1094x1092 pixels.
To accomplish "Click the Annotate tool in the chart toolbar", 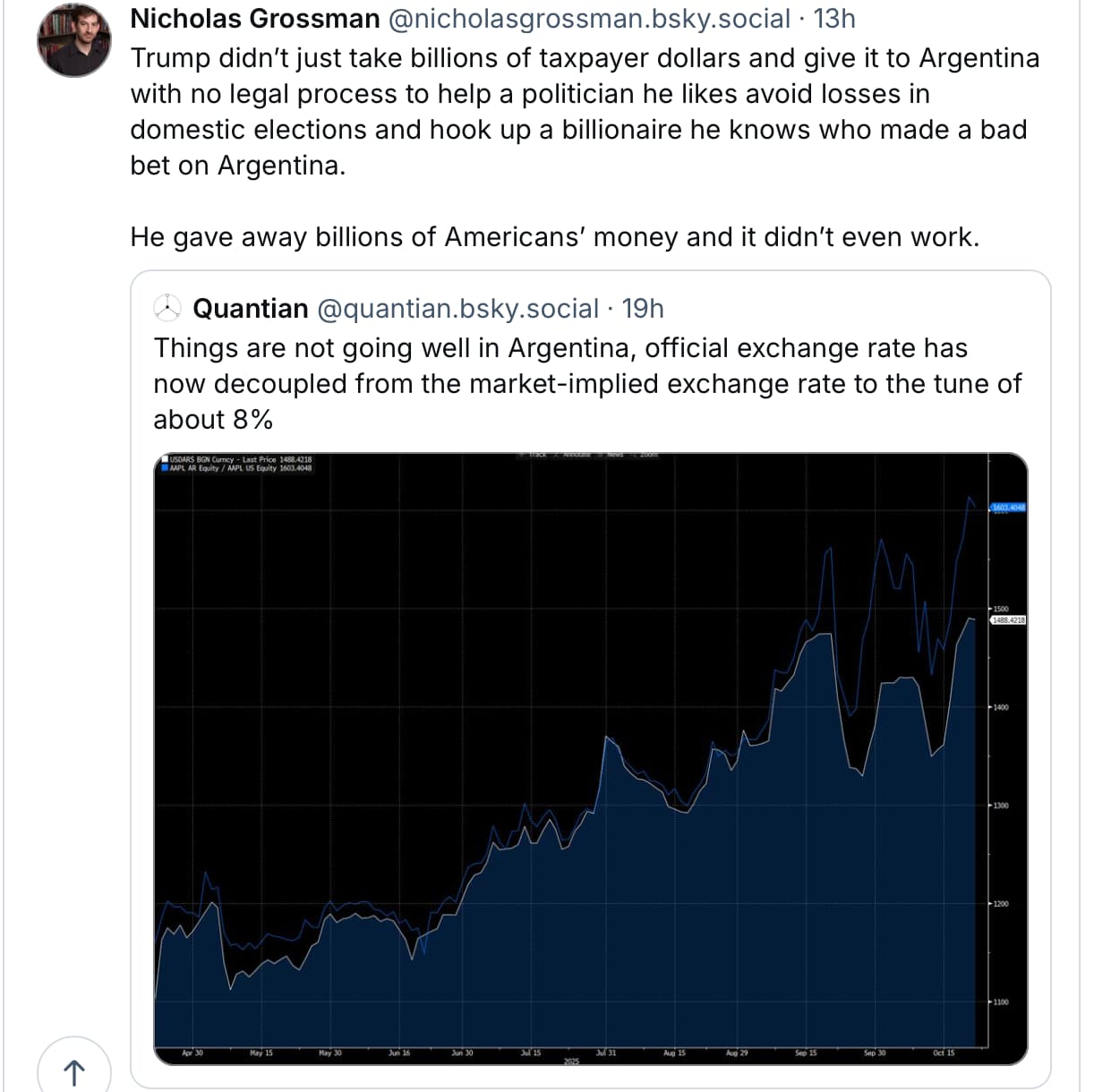I will tap(577, 456).
